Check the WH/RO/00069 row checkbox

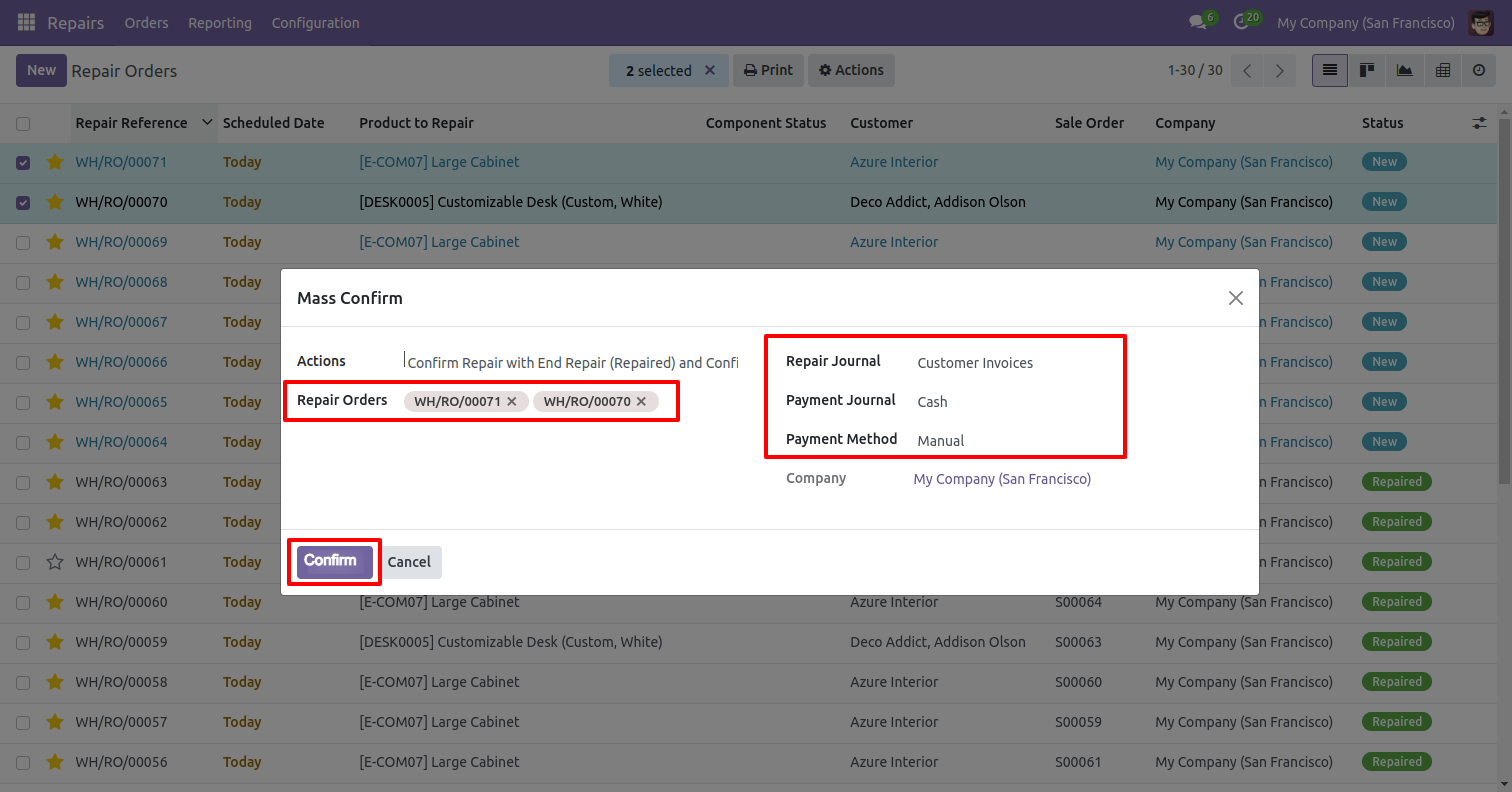click(23, 243)
